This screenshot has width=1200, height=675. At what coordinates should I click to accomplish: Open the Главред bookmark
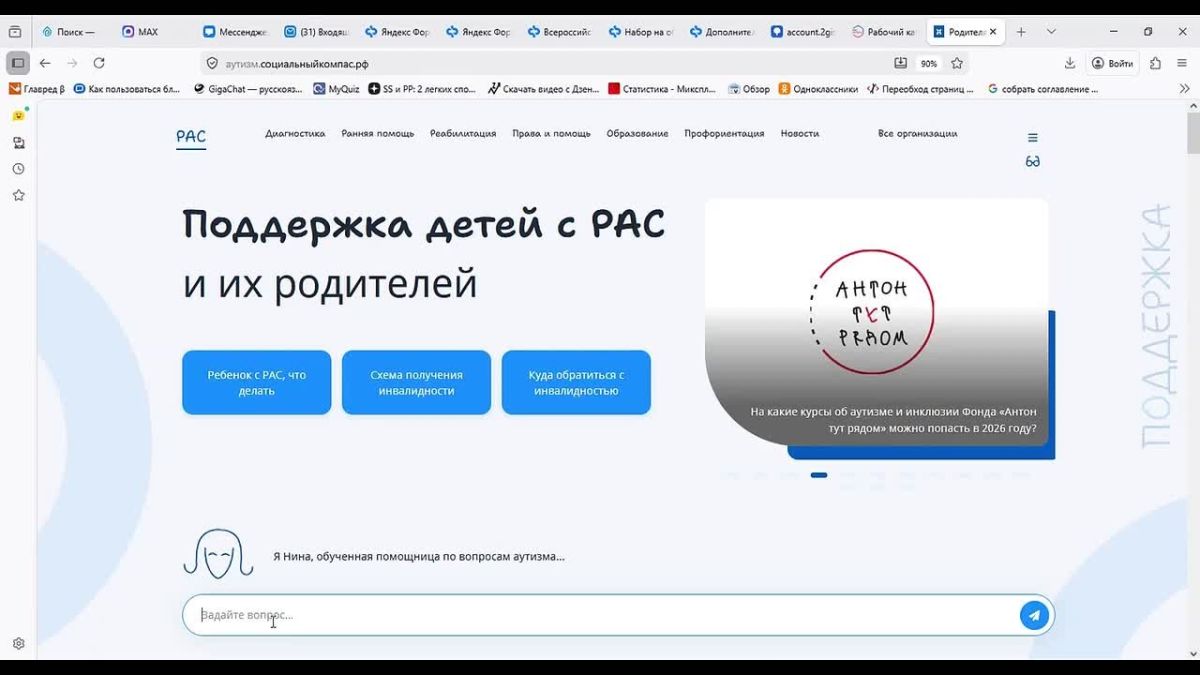point(38,89)
